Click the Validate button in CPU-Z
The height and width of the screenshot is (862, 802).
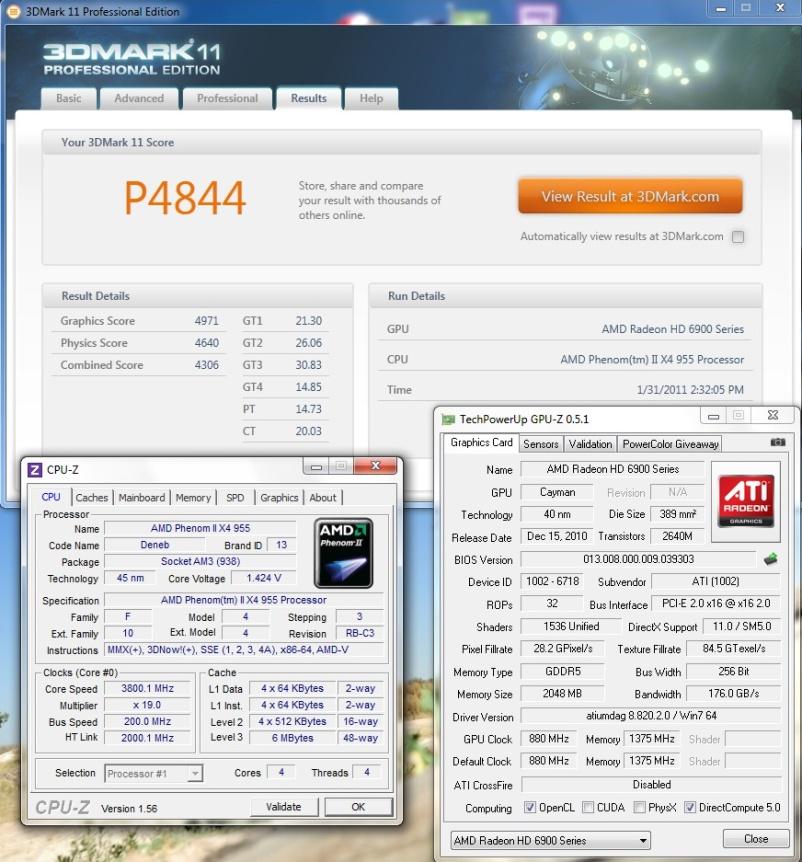point(284,806)
